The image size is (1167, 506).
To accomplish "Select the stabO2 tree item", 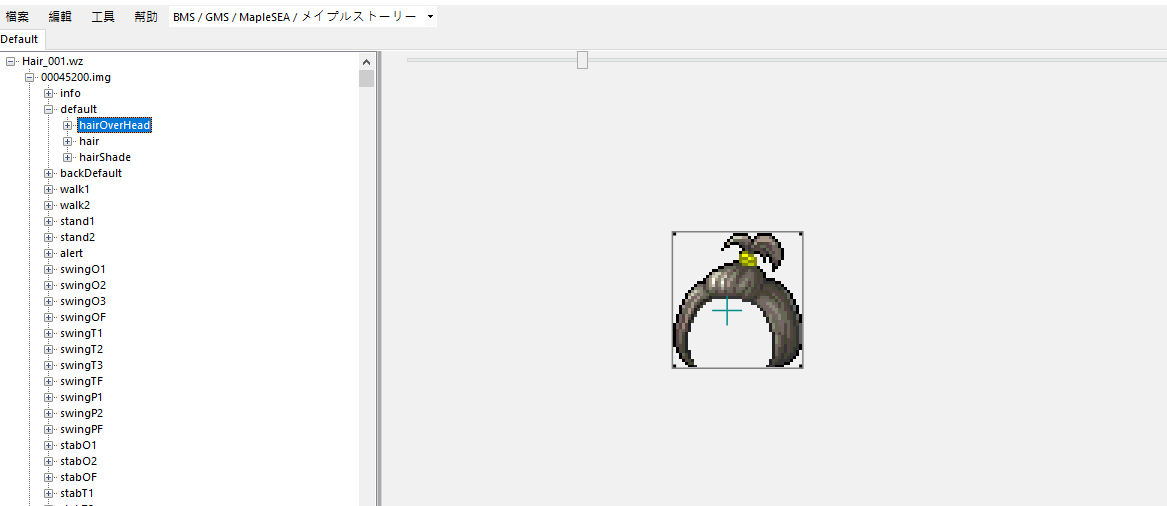I will [x=78, y=461].
